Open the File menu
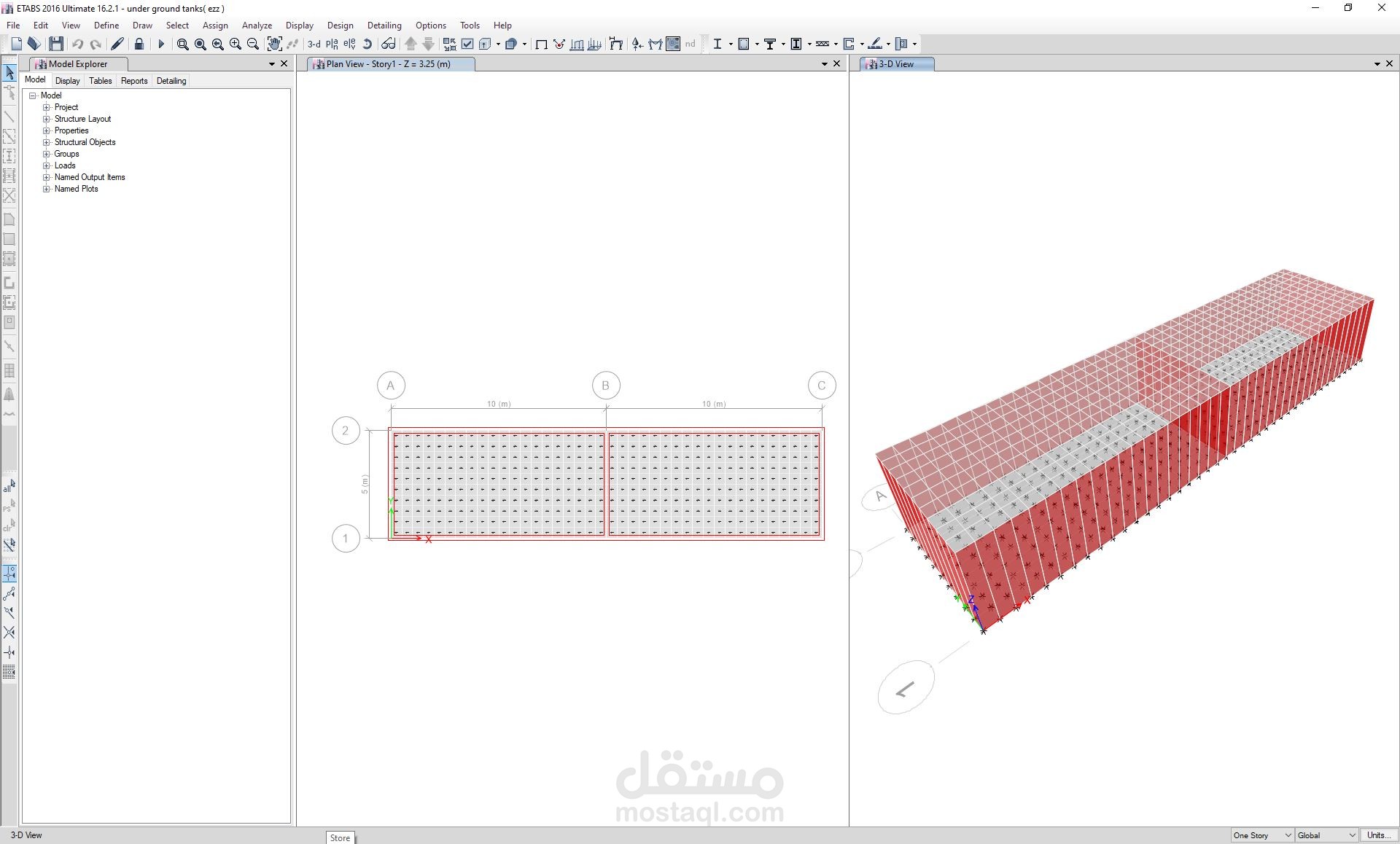This screenshot has height=844, width=1400. pos(13,26)
